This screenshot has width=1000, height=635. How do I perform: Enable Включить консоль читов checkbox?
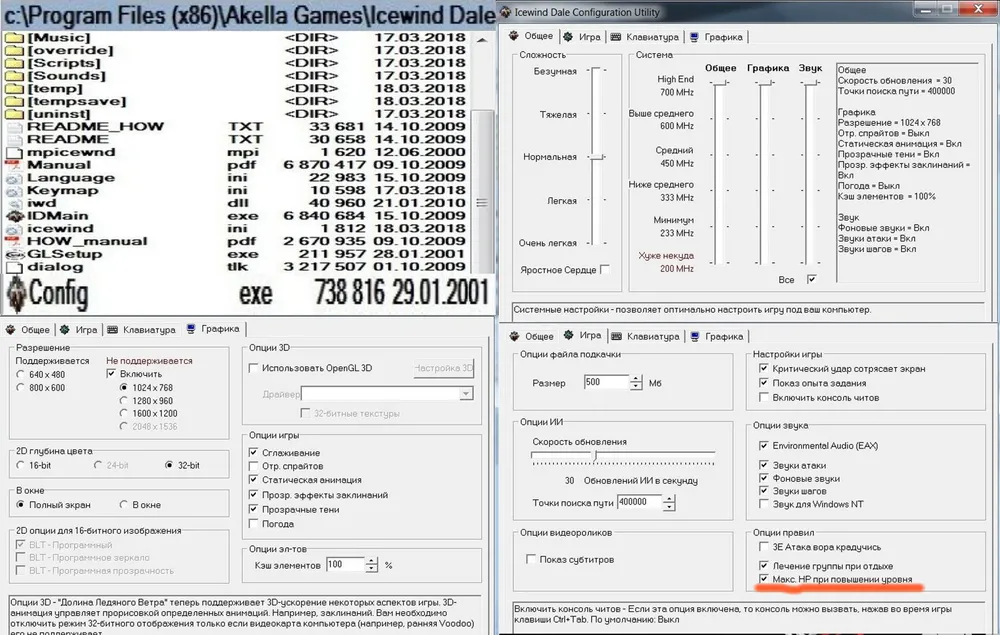click(763, 397)
